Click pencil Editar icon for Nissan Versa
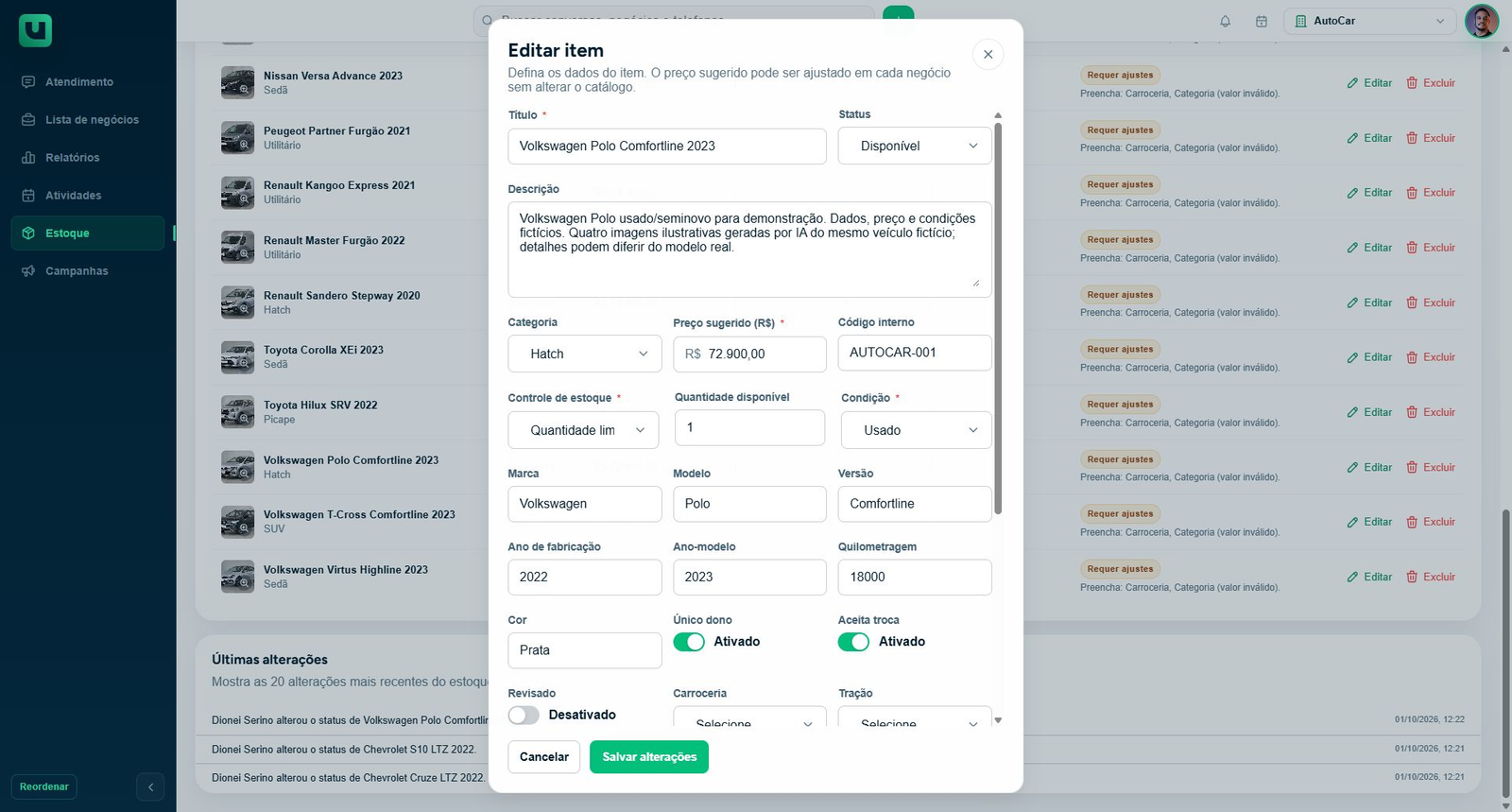This screenshot has width=1512, height=812. click(x=1352, y=83)
